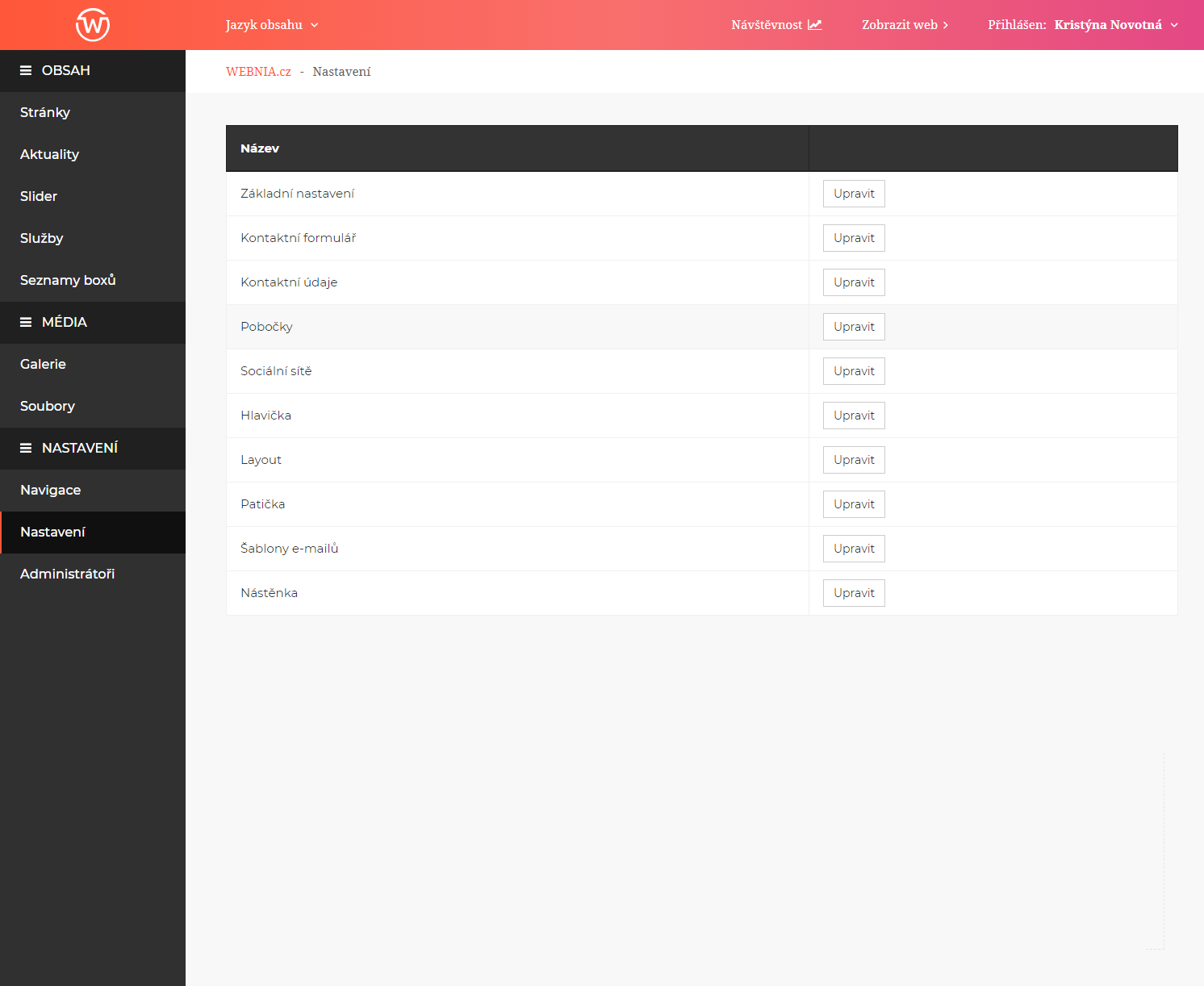This screenshot has height=986, width=1204.
Task: Click the Nástěnka row text
Action: pos(269,593)
